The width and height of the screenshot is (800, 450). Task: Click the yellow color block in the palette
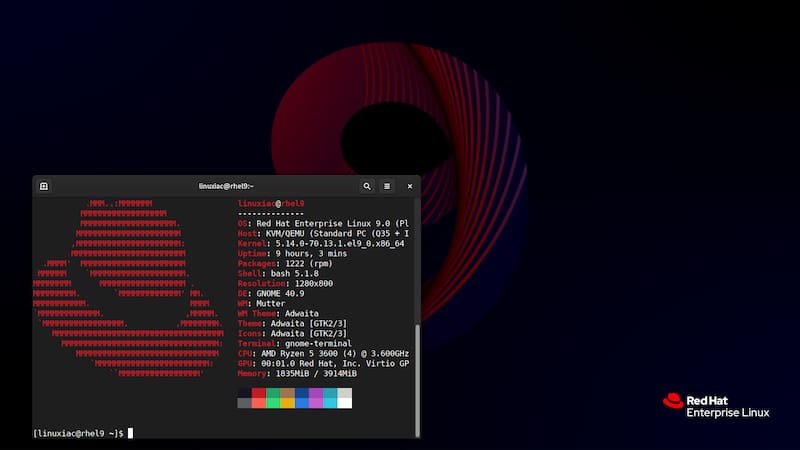(287, 403)
